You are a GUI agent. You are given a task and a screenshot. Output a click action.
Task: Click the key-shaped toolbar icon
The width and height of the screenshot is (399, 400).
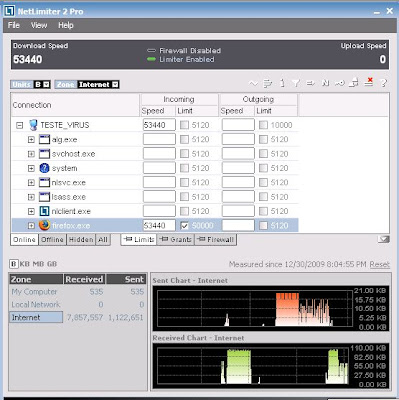point(339,83)
